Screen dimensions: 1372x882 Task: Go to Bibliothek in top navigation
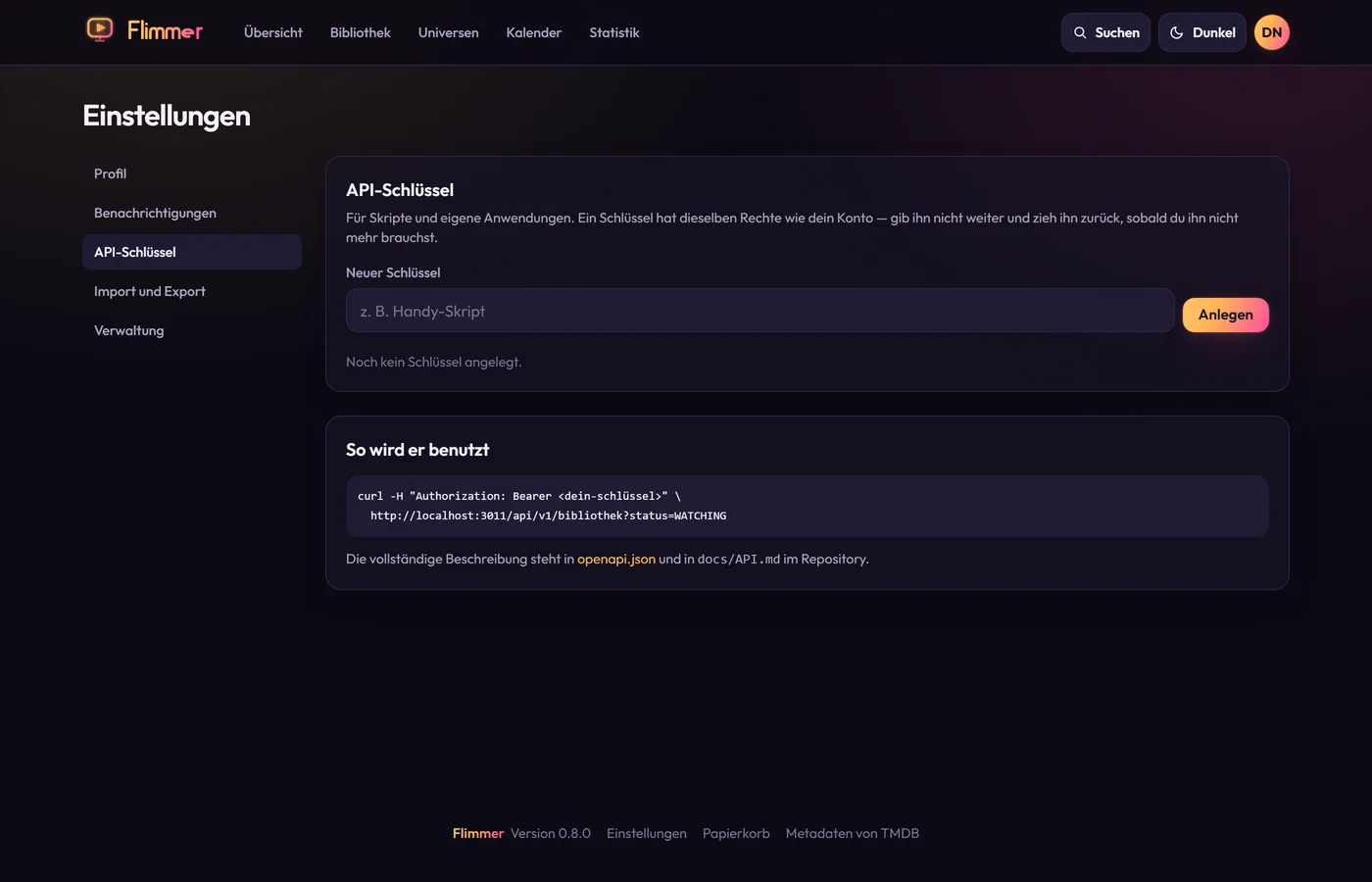tap(361, 32)
